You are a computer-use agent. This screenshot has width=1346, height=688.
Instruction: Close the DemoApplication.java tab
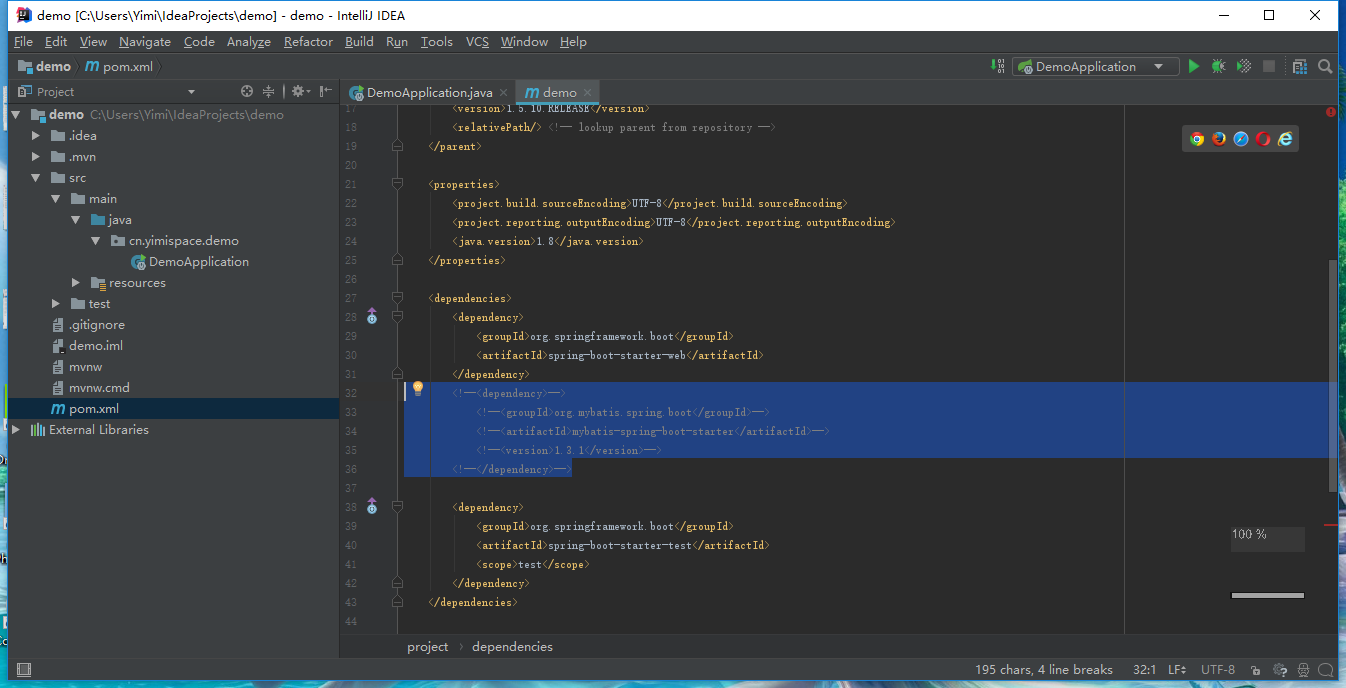coord(504,92)
